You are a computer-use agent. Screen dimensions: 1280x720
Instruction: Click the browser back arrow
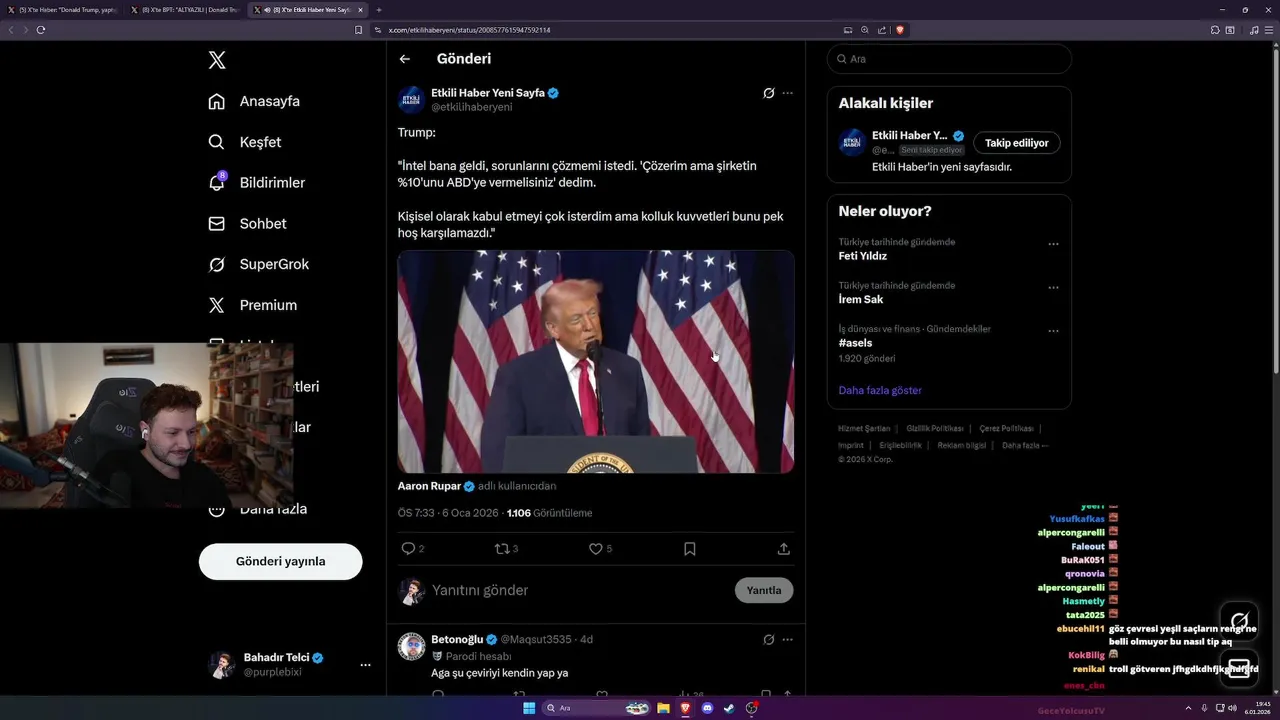(11, 30)
